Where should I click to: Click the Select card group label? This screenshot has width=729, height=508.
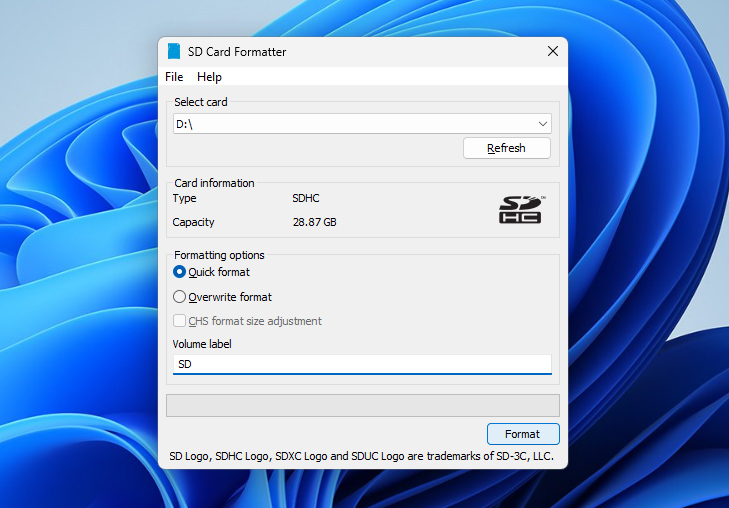pos(201,102)
